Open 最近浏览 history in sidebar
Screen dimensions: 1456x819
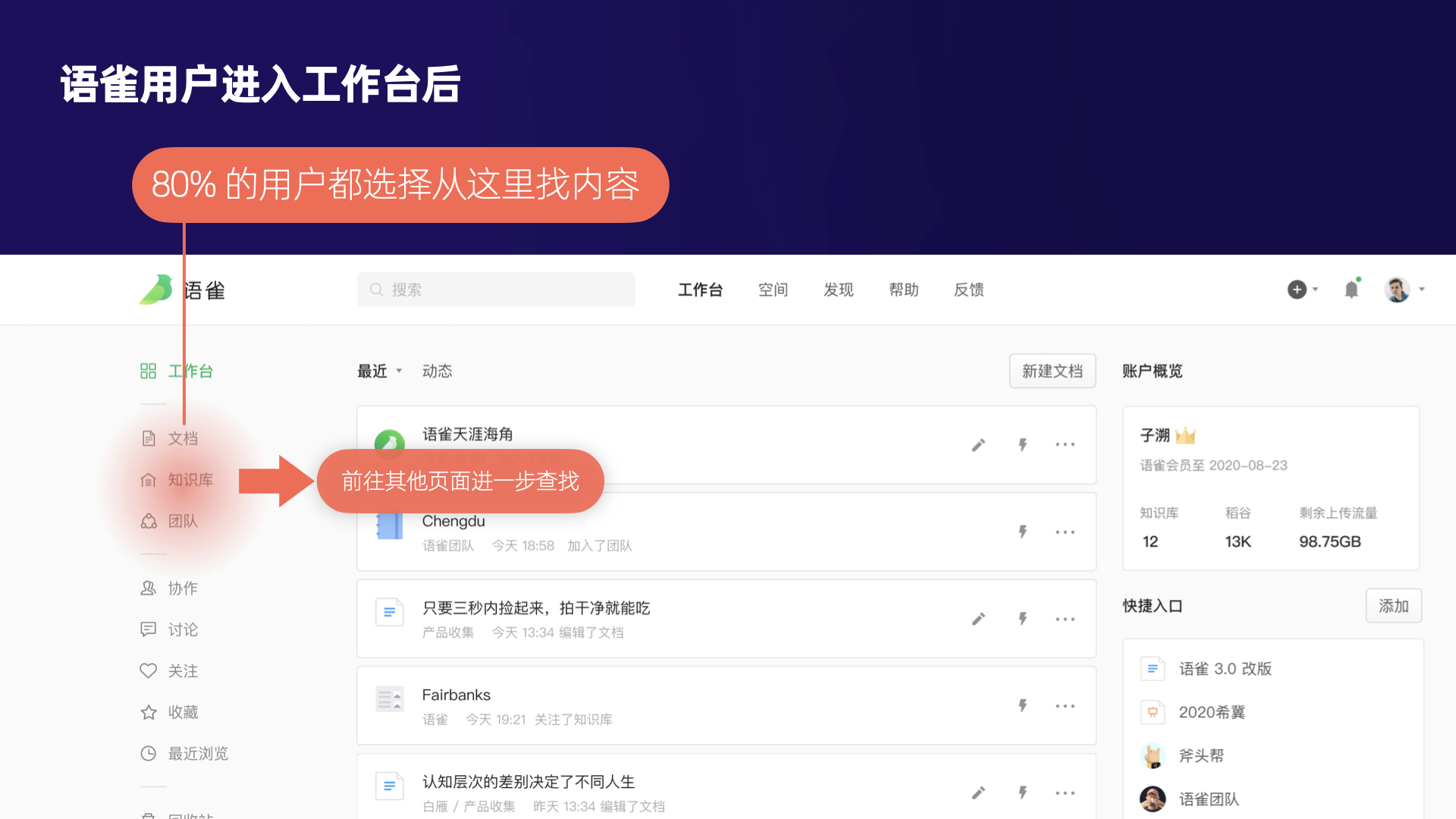(197, 753)
